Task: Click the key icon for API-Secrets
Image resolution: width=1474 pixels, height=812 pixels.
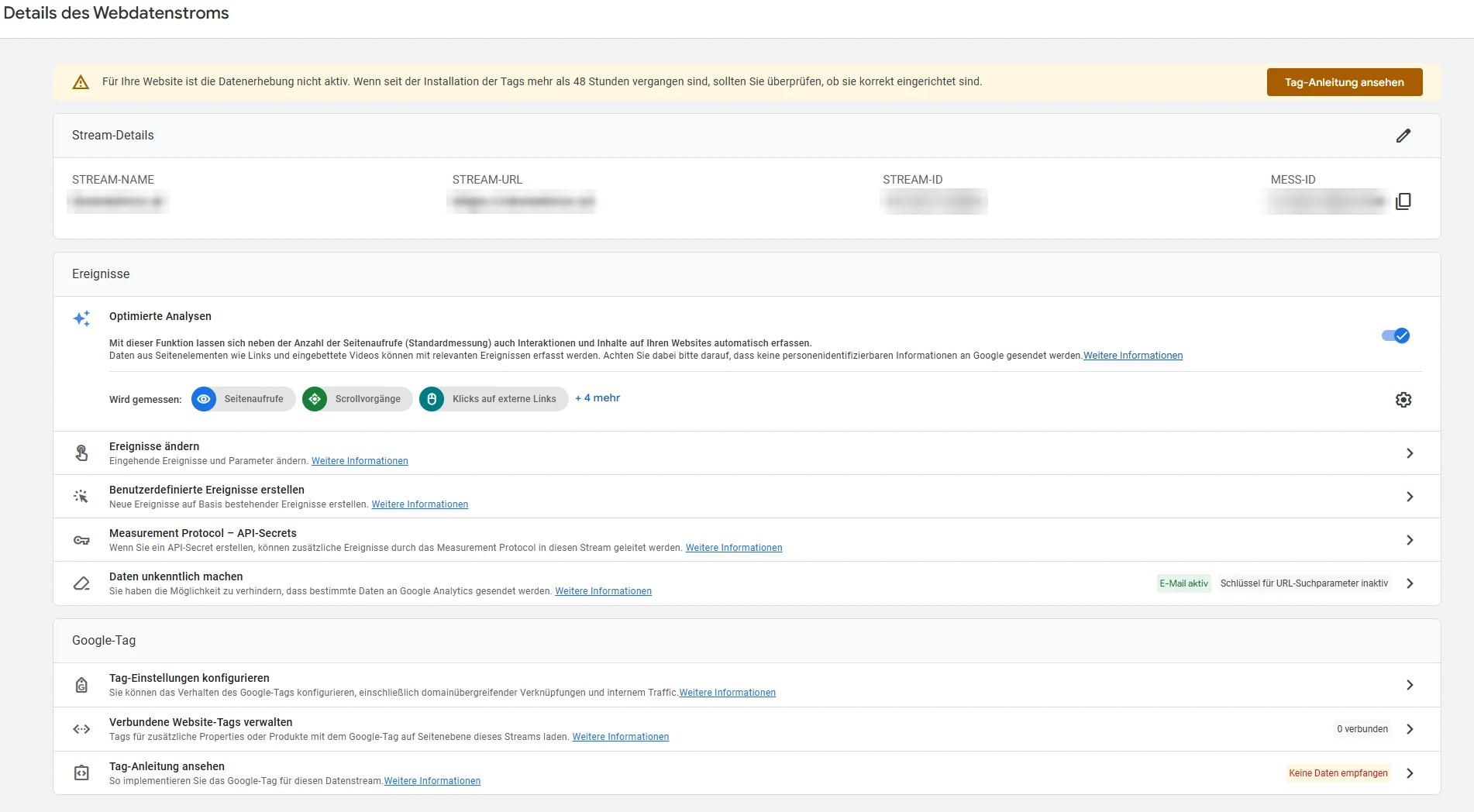Action: click(x=81, y=540)
